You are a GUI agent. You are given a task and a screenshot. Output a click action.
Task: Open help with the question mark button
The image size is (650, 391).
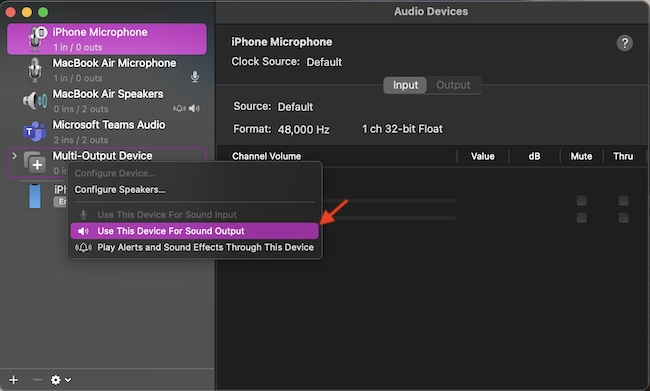624,43
